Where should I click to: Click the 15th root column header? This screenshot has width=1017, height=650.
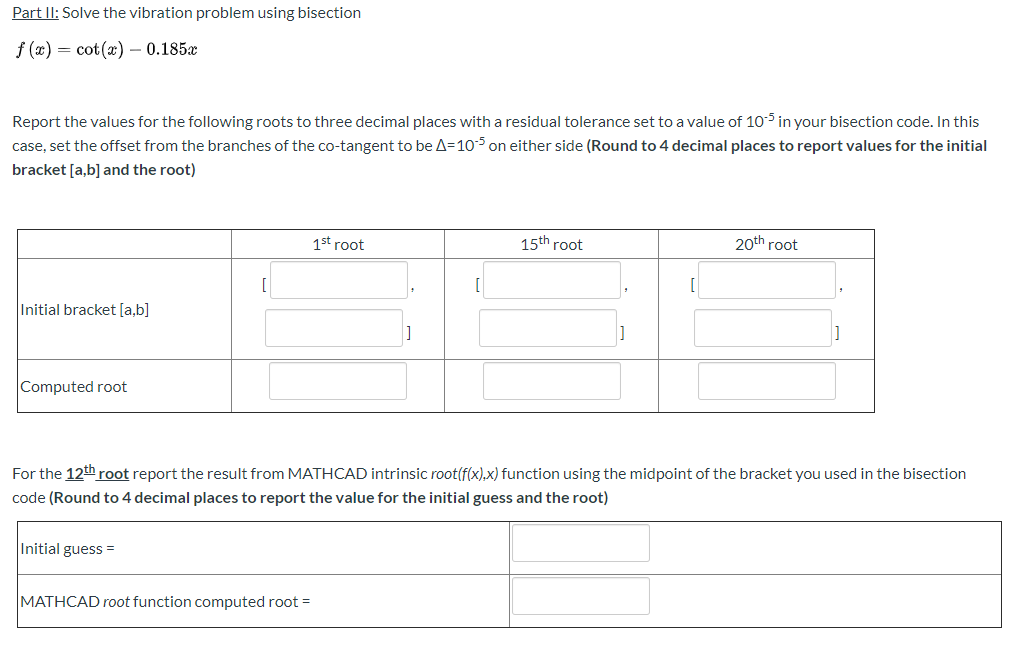(x=550, y=243)
